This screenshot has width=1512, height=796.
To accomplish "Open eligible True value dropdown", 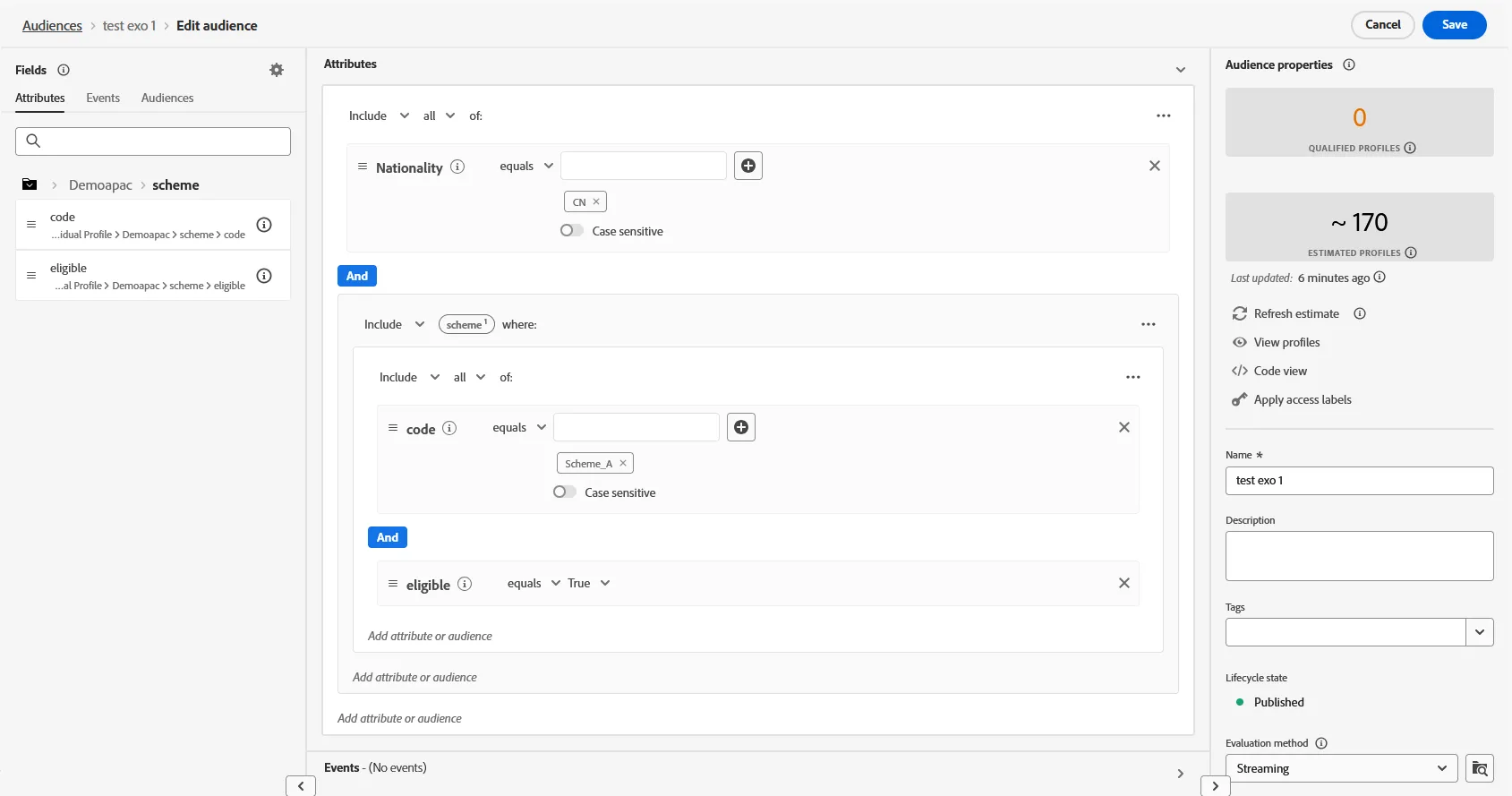I will click(x=588, y=583).
